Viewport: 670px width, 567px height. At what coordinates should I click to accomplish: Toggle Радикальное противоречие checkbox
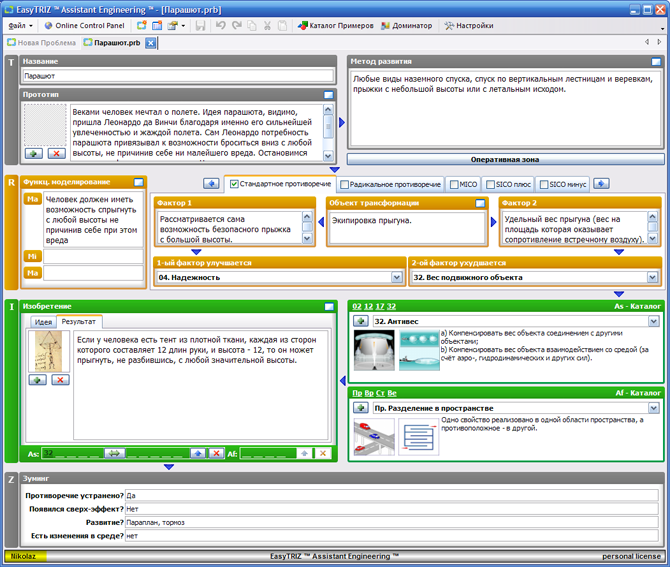coord(344,185)
